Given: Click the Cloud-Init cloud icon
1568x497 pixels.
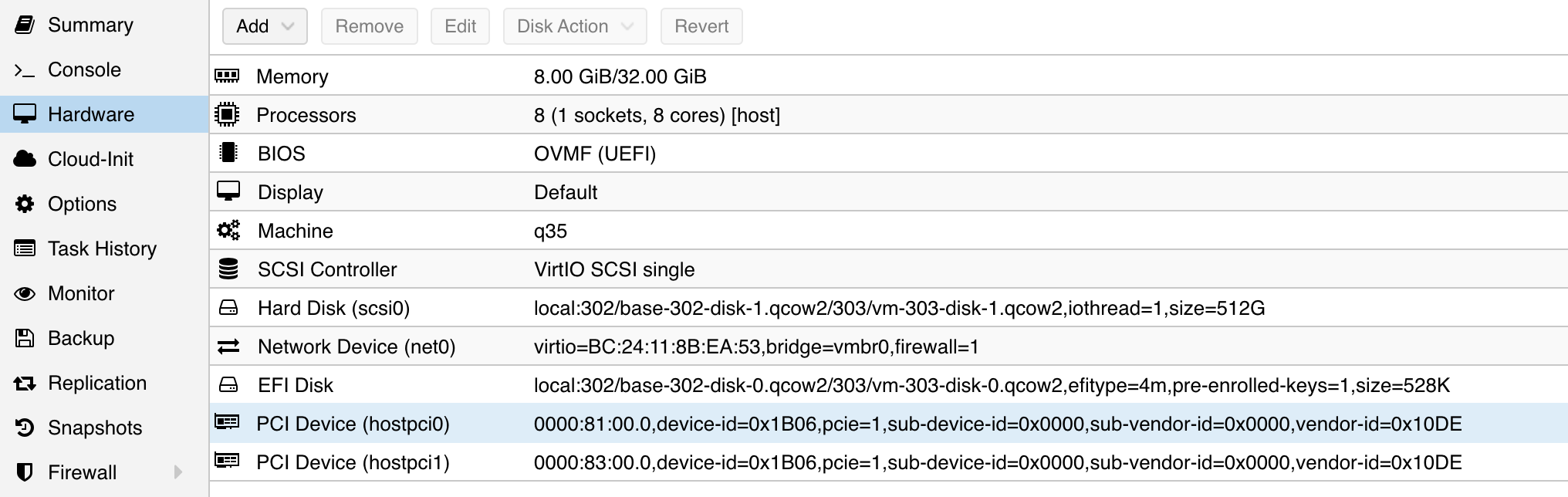Looking at the screenshot, I should click(25, 159).
